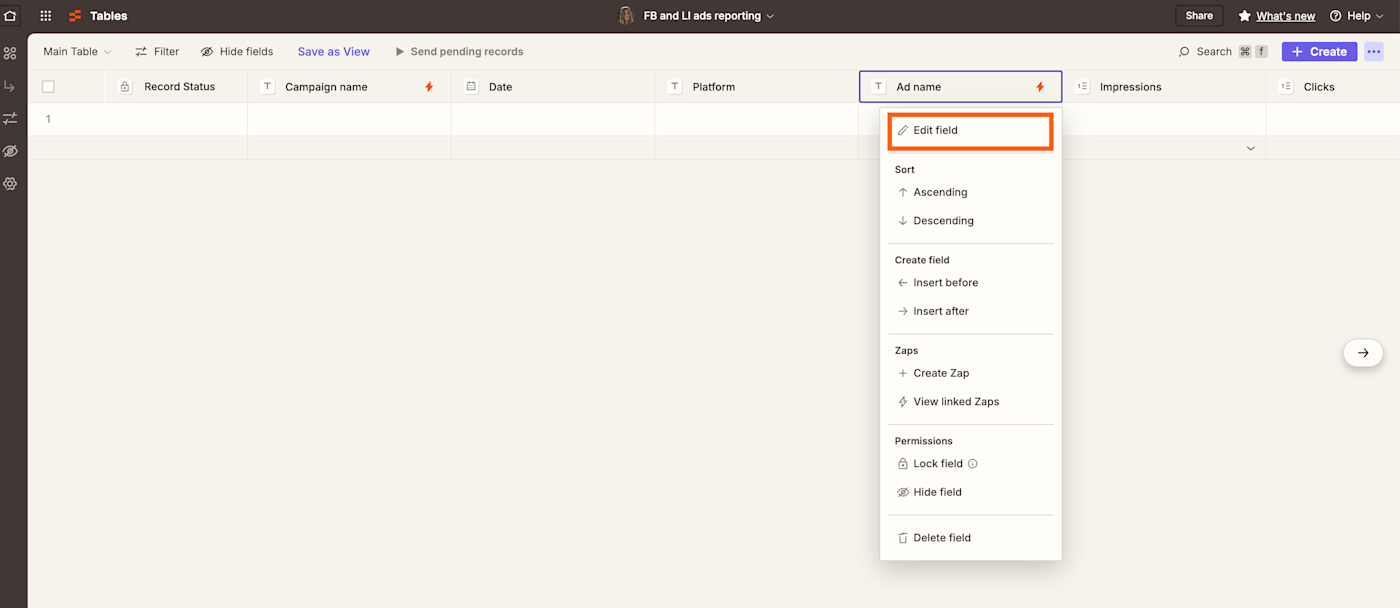Click the calendar icon on Date column
Viewport: 1400px width, 608px height.
click(x=471, y=87)
